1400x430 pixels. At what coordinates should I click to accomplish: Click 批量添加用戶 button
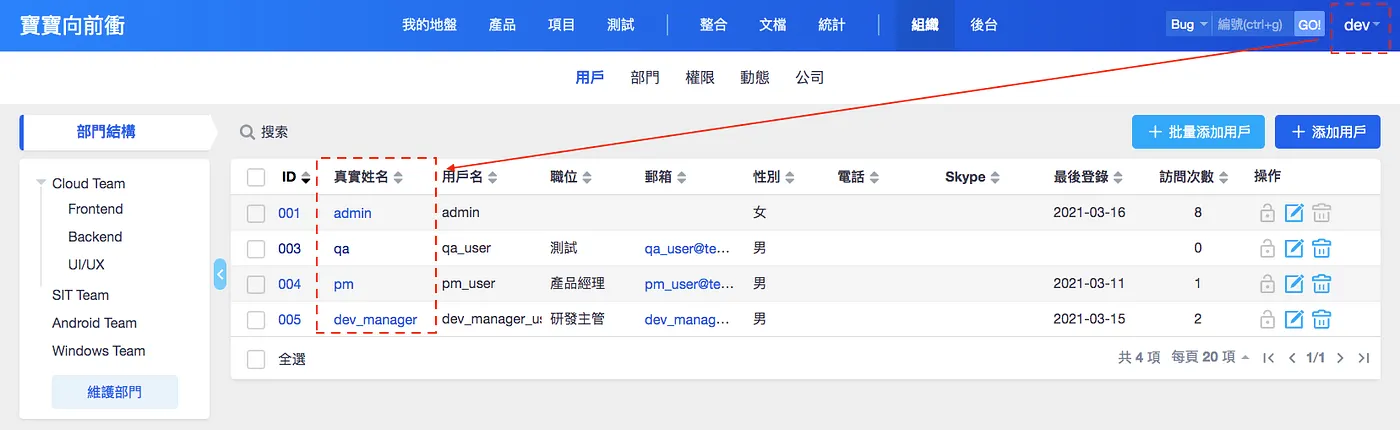click(1198, 132)
